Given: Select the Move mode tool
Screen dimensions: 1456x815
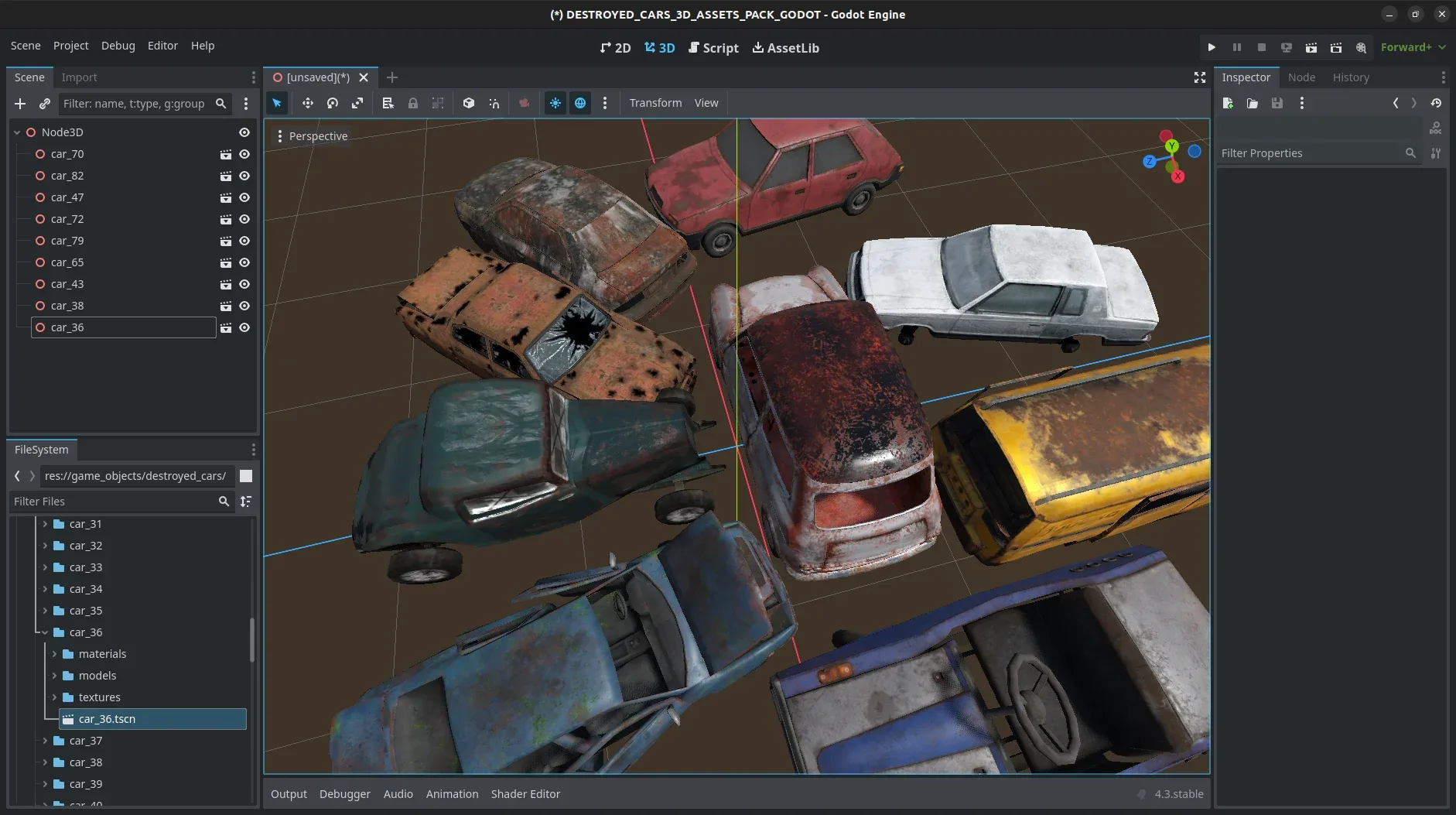Looking at the screenshot, I should tap(307, 103).
